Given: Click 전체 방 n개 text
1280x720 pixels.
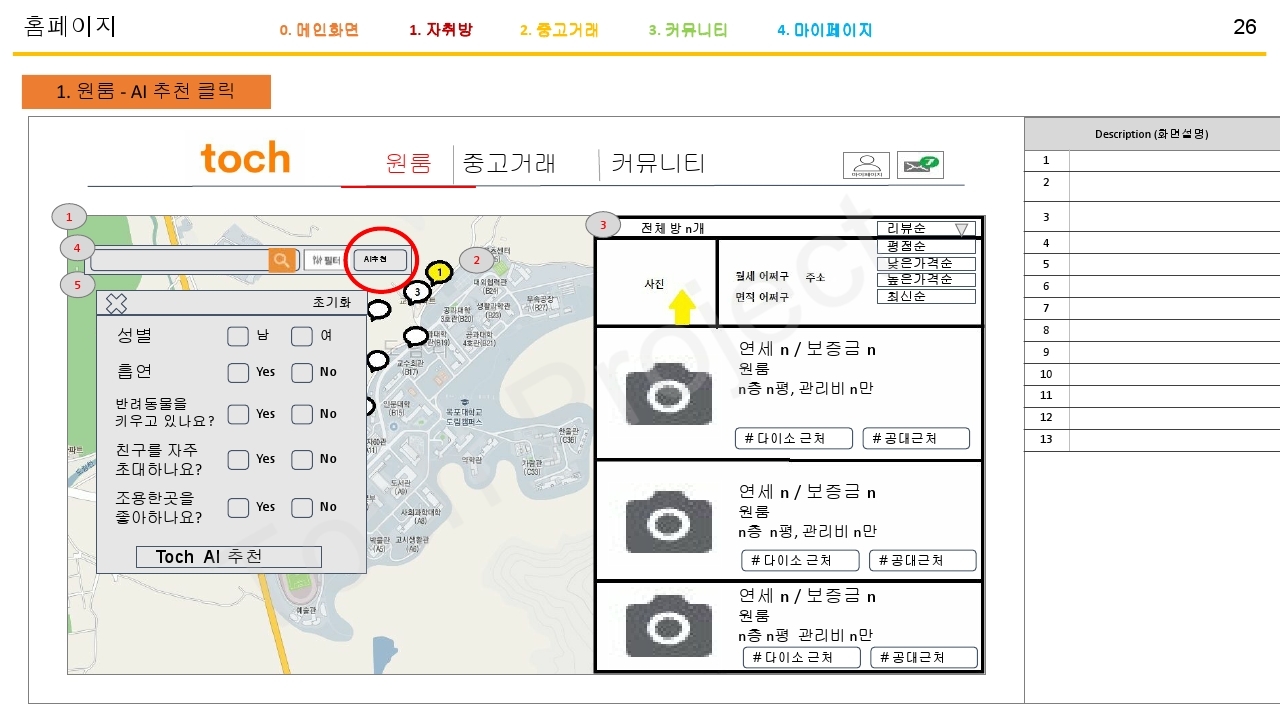Looking at the screenshot, I should [673, 229].
